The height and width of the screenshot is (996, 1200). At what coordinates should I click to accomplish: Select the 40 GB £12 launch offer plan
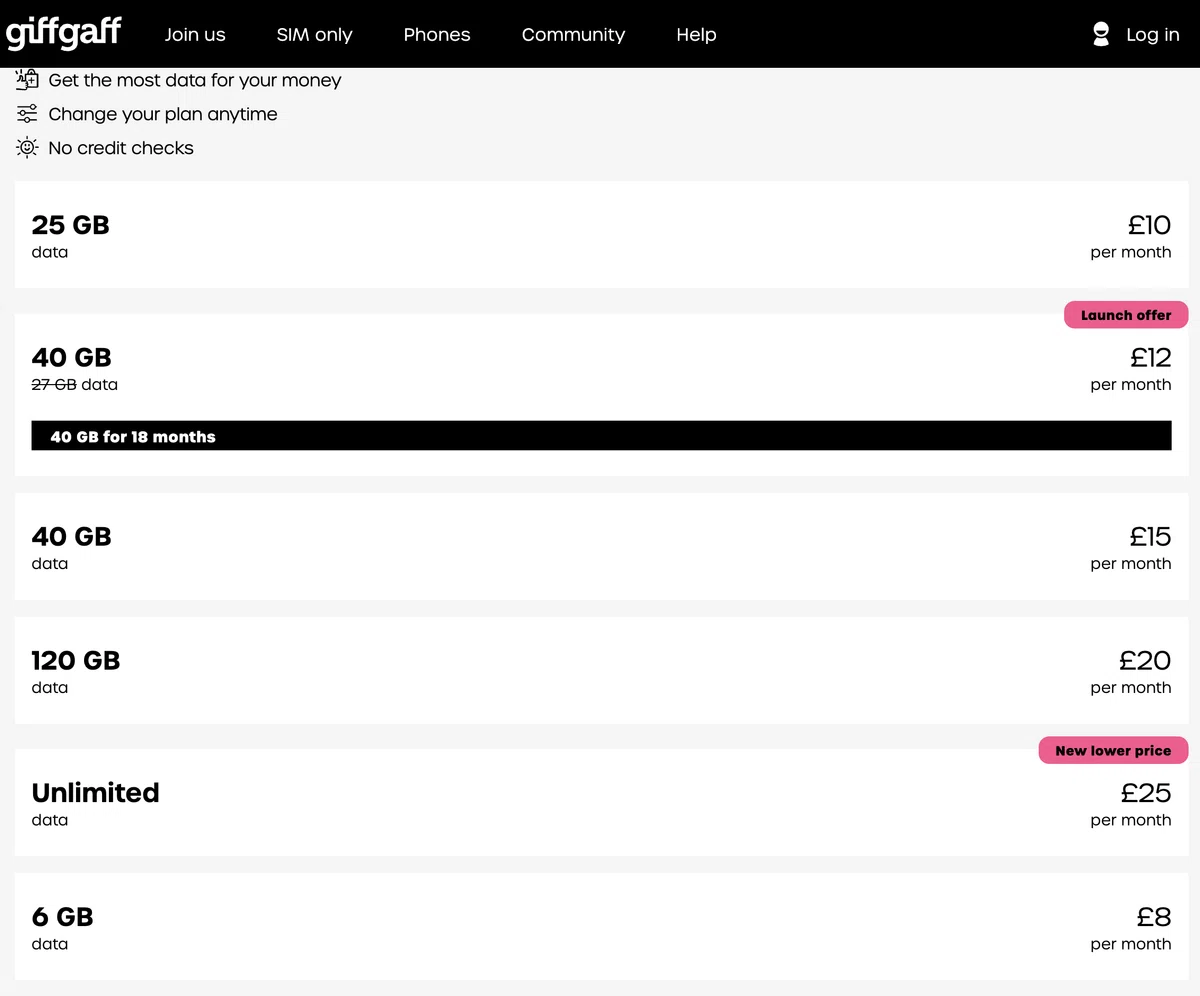(601, 395)
